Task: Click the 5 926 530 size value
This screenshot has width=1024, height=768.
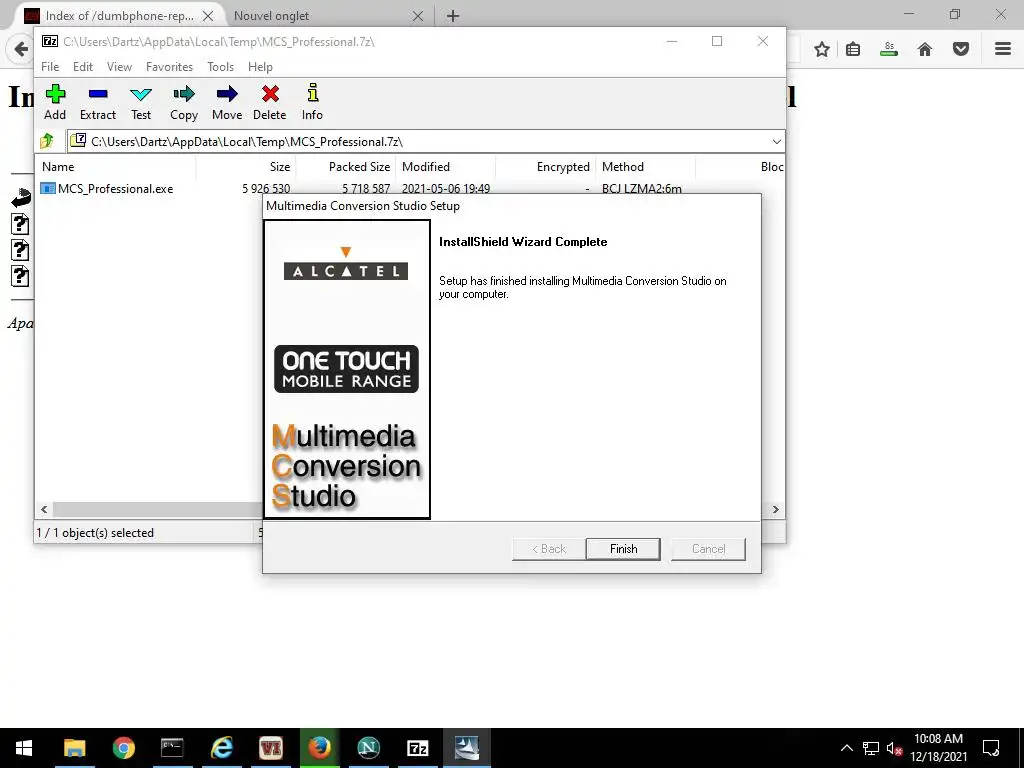Action: [266, 189]
